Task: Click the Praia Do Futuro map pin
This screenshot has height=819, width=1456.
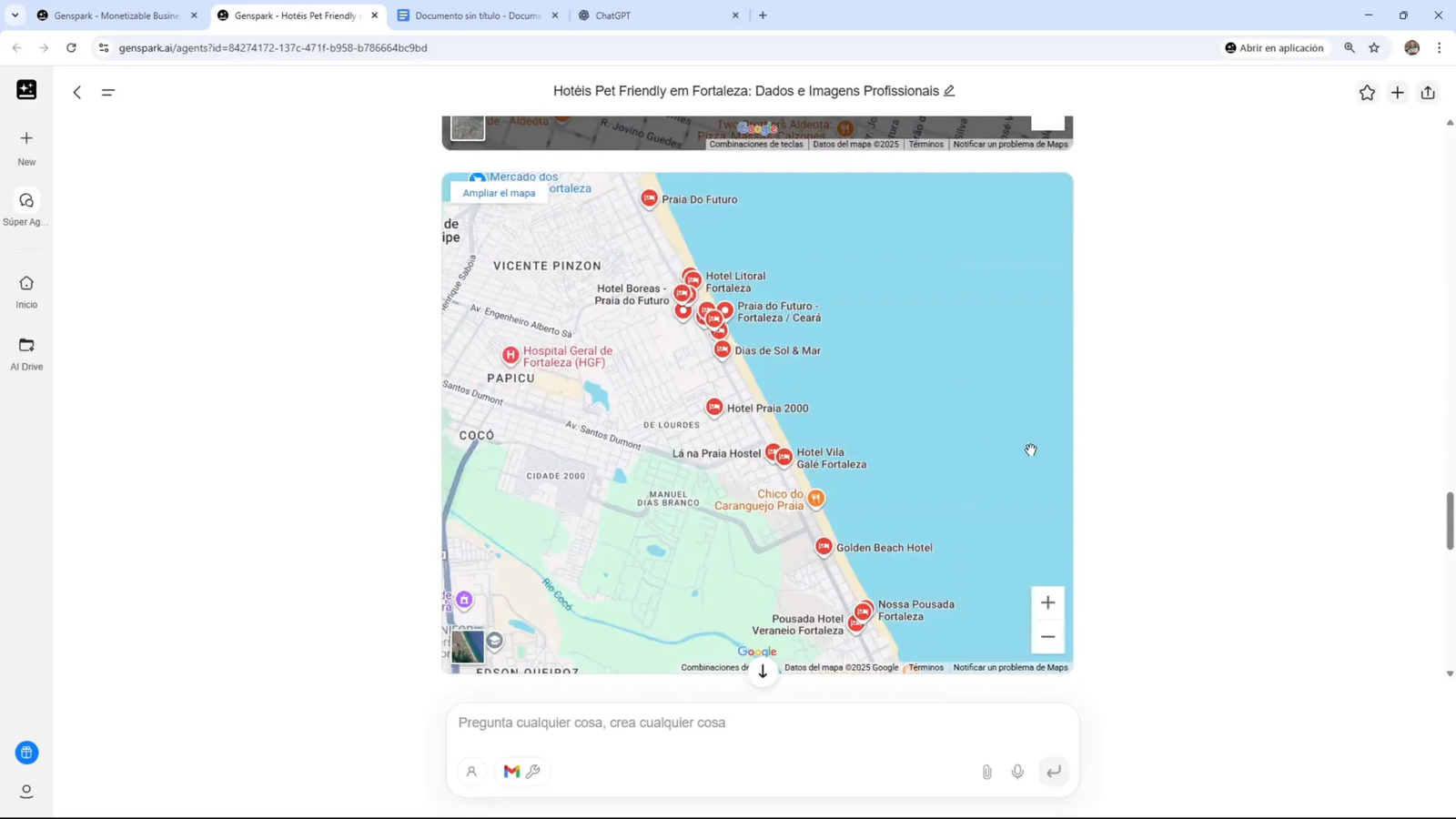Action: pyautogui.click(x=649, y=198)
